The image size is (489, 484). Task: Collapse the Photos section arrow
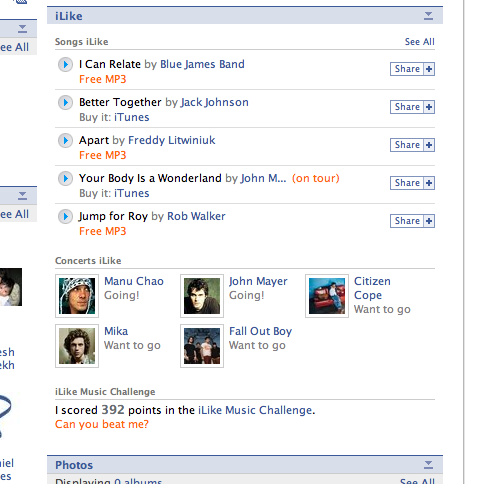(x=428, y=464)
